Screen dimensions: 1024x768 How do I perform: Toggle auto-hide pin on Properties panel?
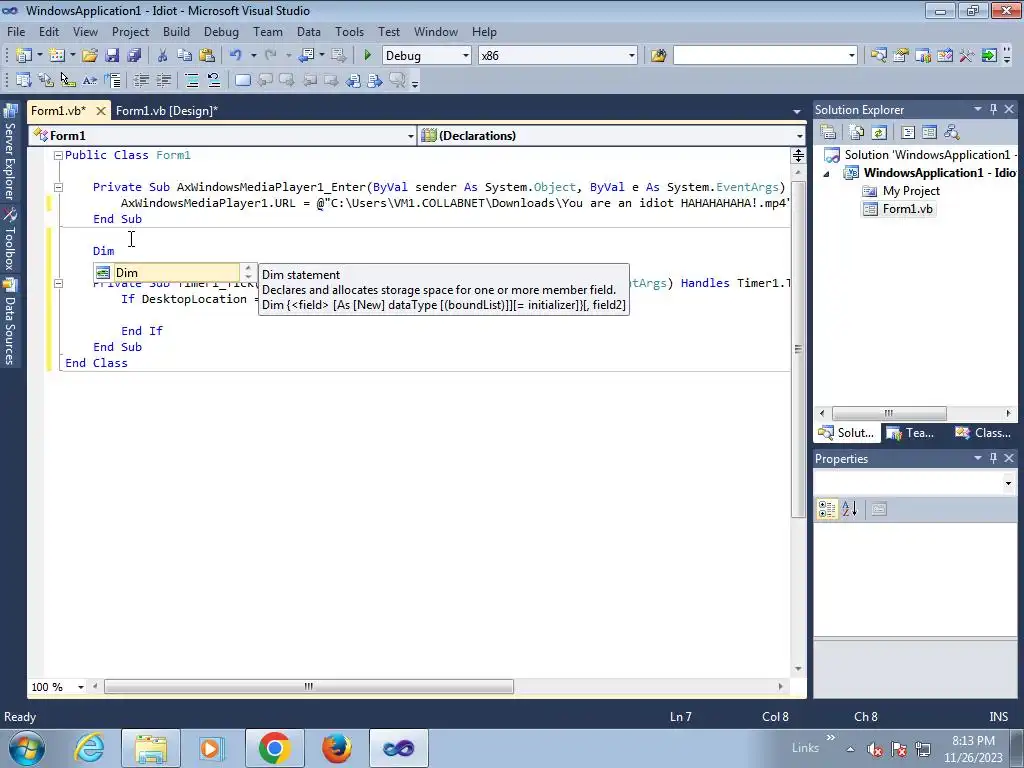[993, 458]
